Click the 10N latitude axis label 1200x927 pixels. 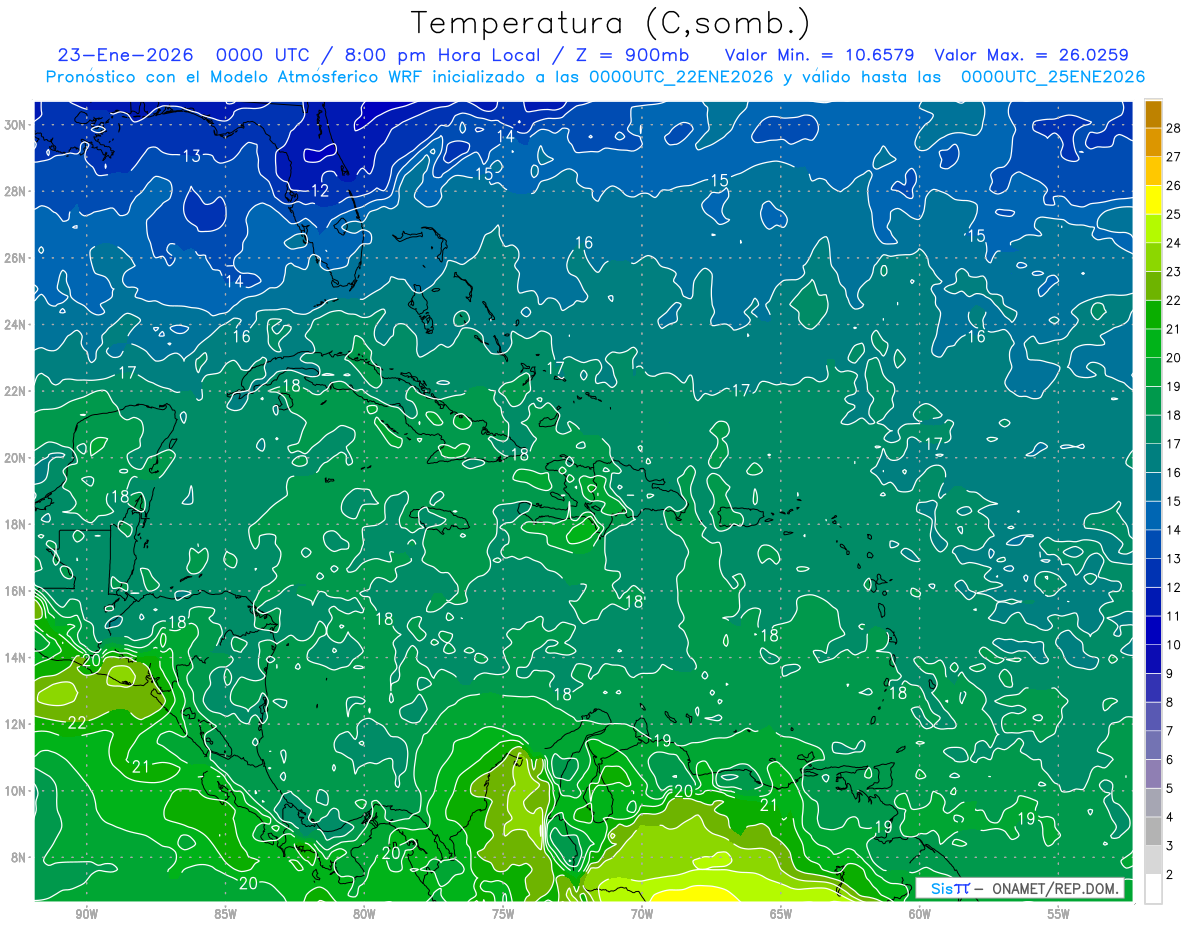(x=17, y=791)
